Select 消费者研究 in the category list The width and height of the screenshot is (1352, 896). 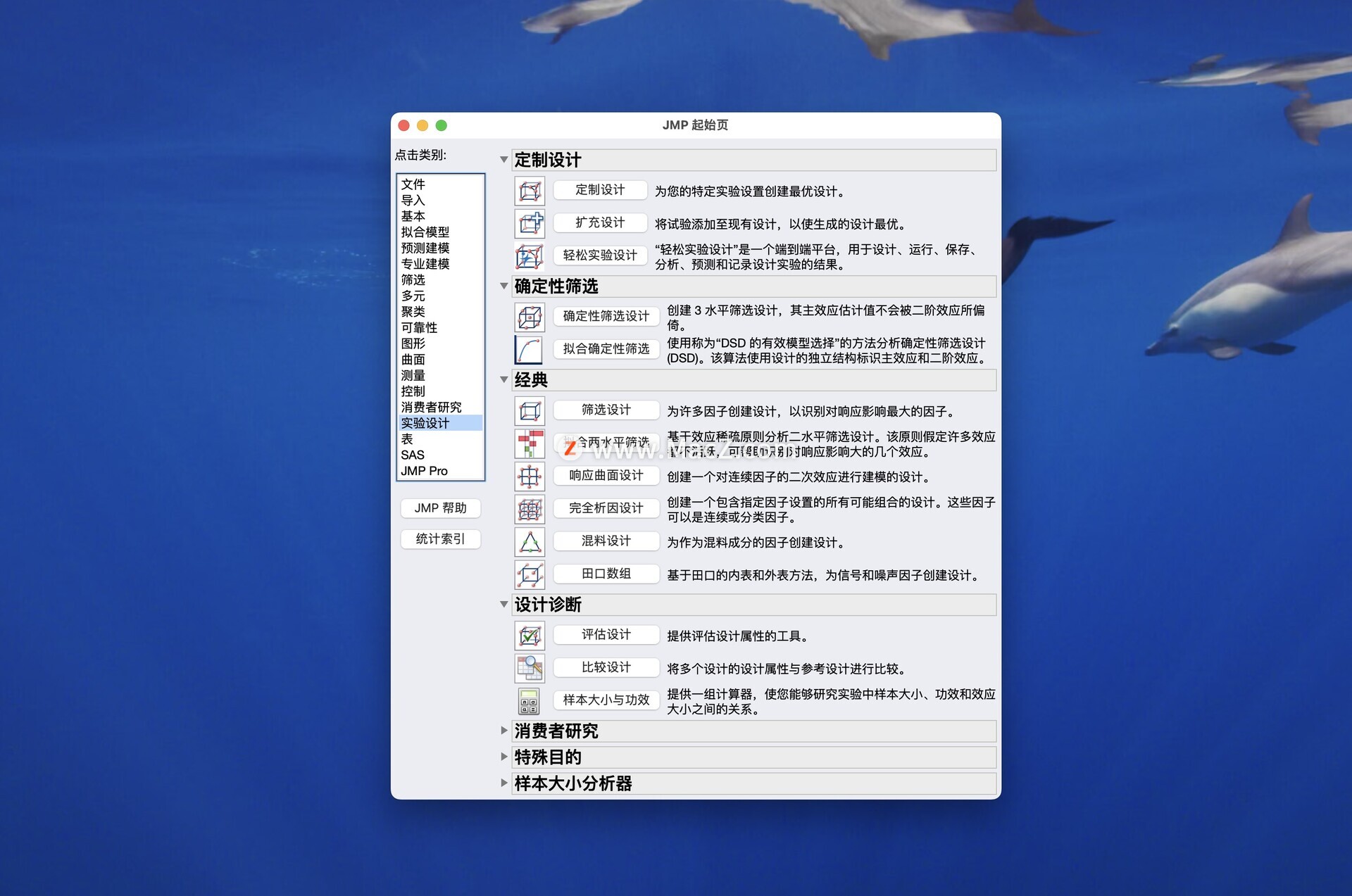pos(441,408)
